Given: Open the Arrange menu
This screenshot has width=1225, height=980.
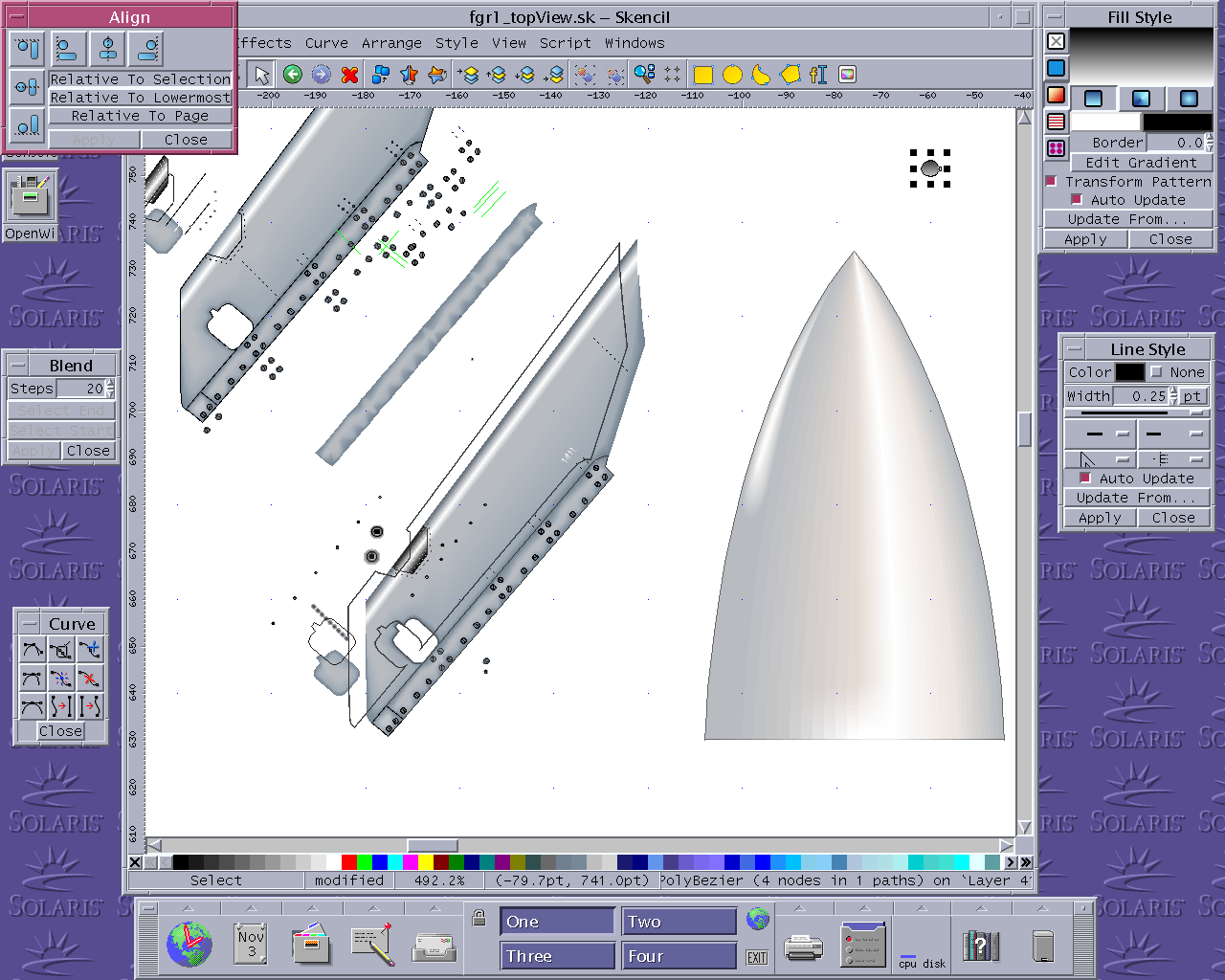Looking at the screenshot, I should [x=391, y=43].
